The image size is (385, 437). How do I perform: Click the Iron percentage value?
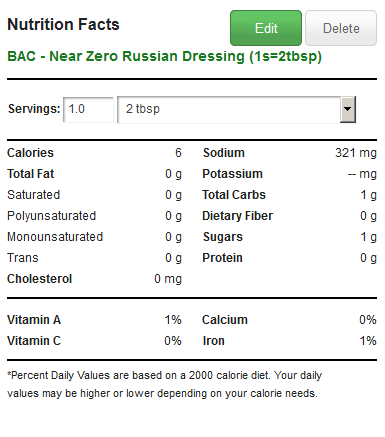pos(368,341)
